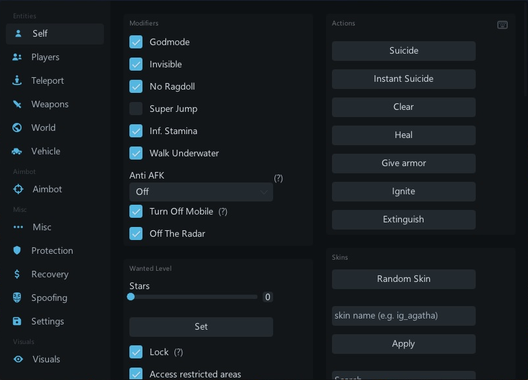Click the Stars slider handle

(x=131, y=297)
